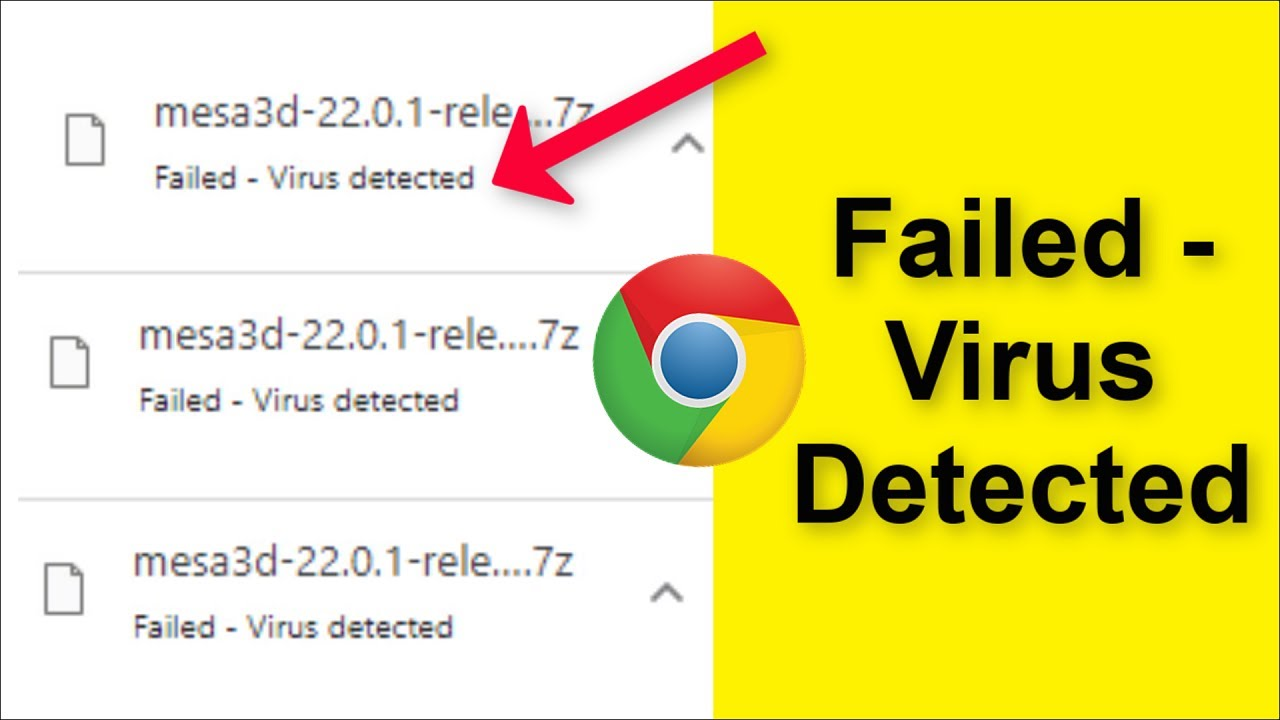The image size is (1280, 720).
Task: Click the yellow segment of the Chrome logo
Action: [752, 400]
